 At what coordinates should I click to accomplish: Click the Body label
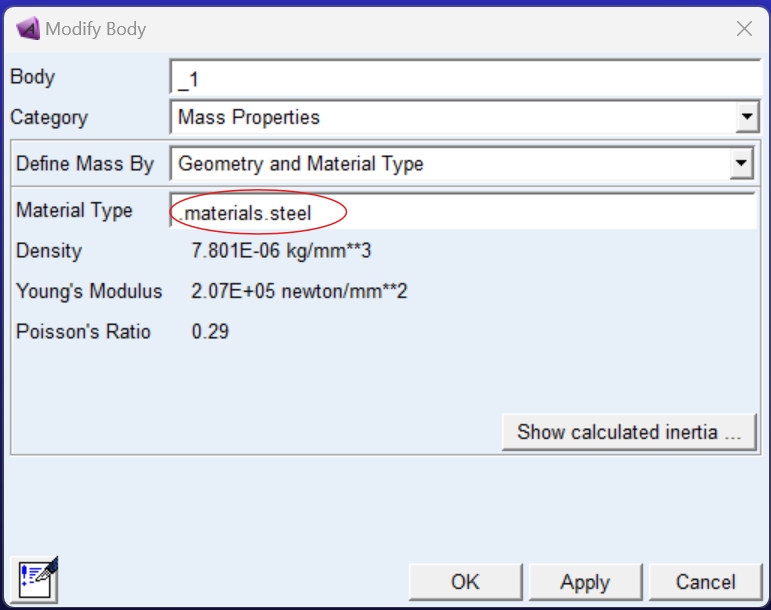pyautogui.click(x=32, y=77)
